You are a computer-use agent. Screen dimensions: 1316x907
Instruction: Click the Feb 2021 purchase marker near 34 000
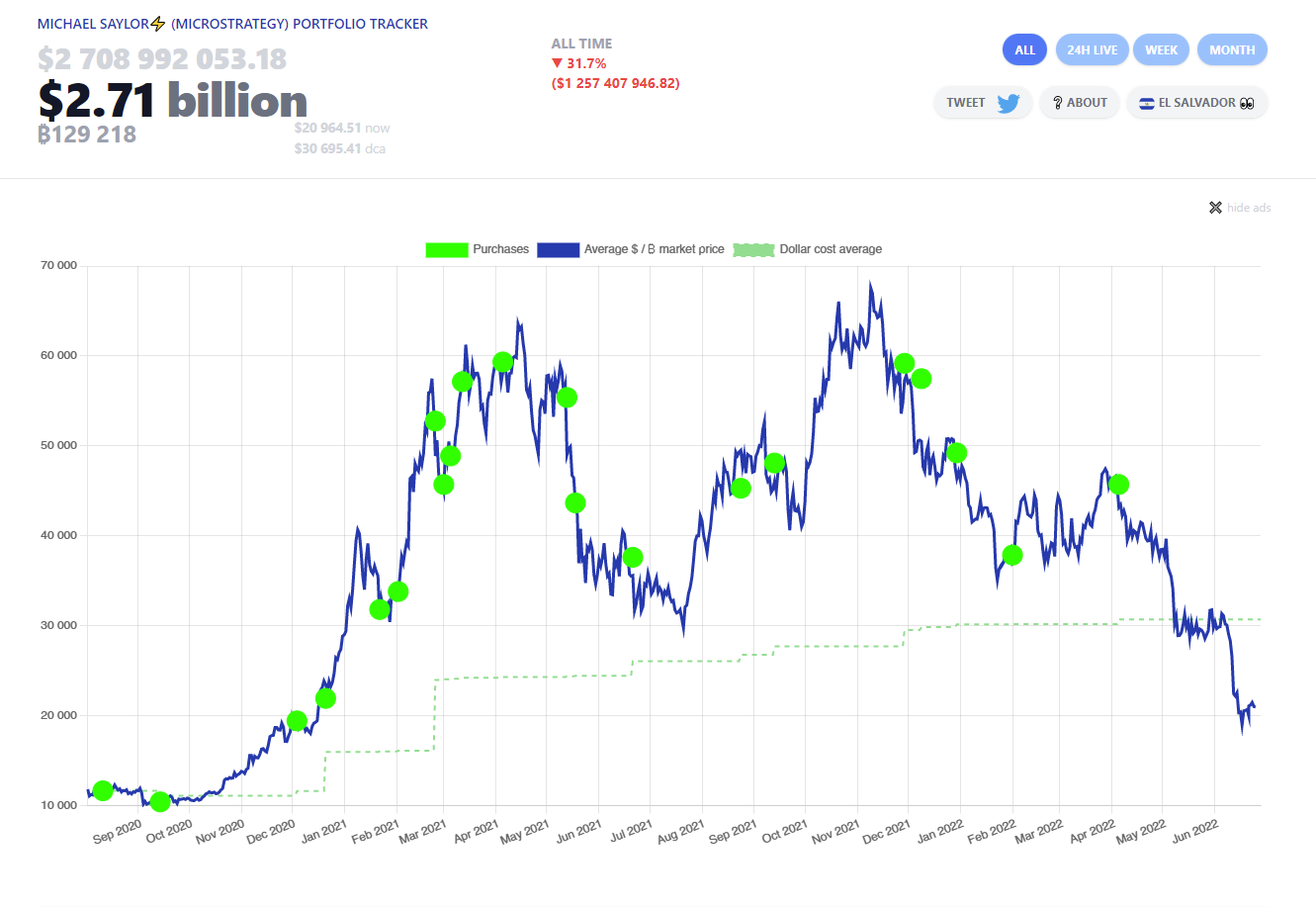[x=398, y=591]
